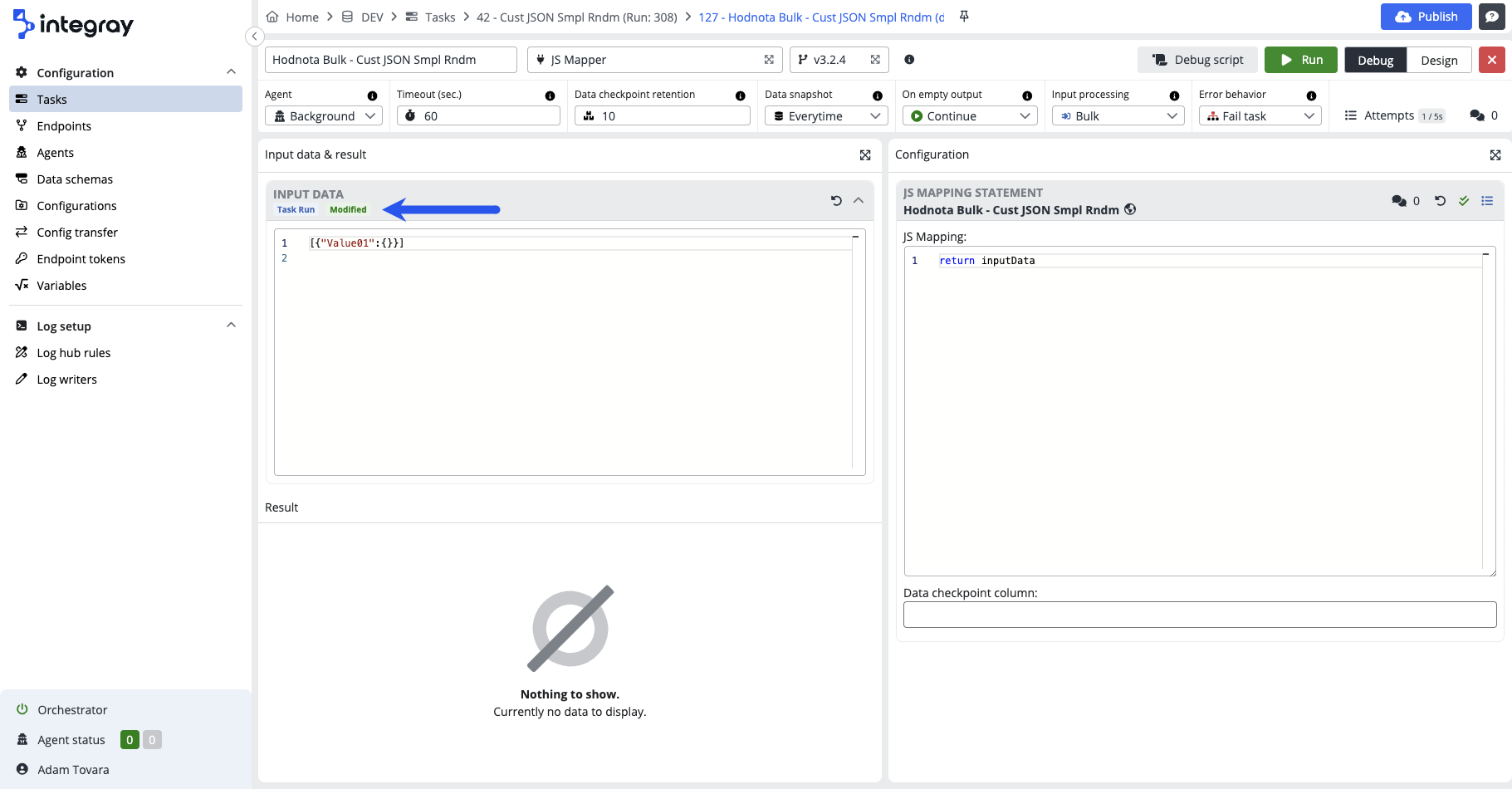Click the Publish button

tap(1426, 17)
